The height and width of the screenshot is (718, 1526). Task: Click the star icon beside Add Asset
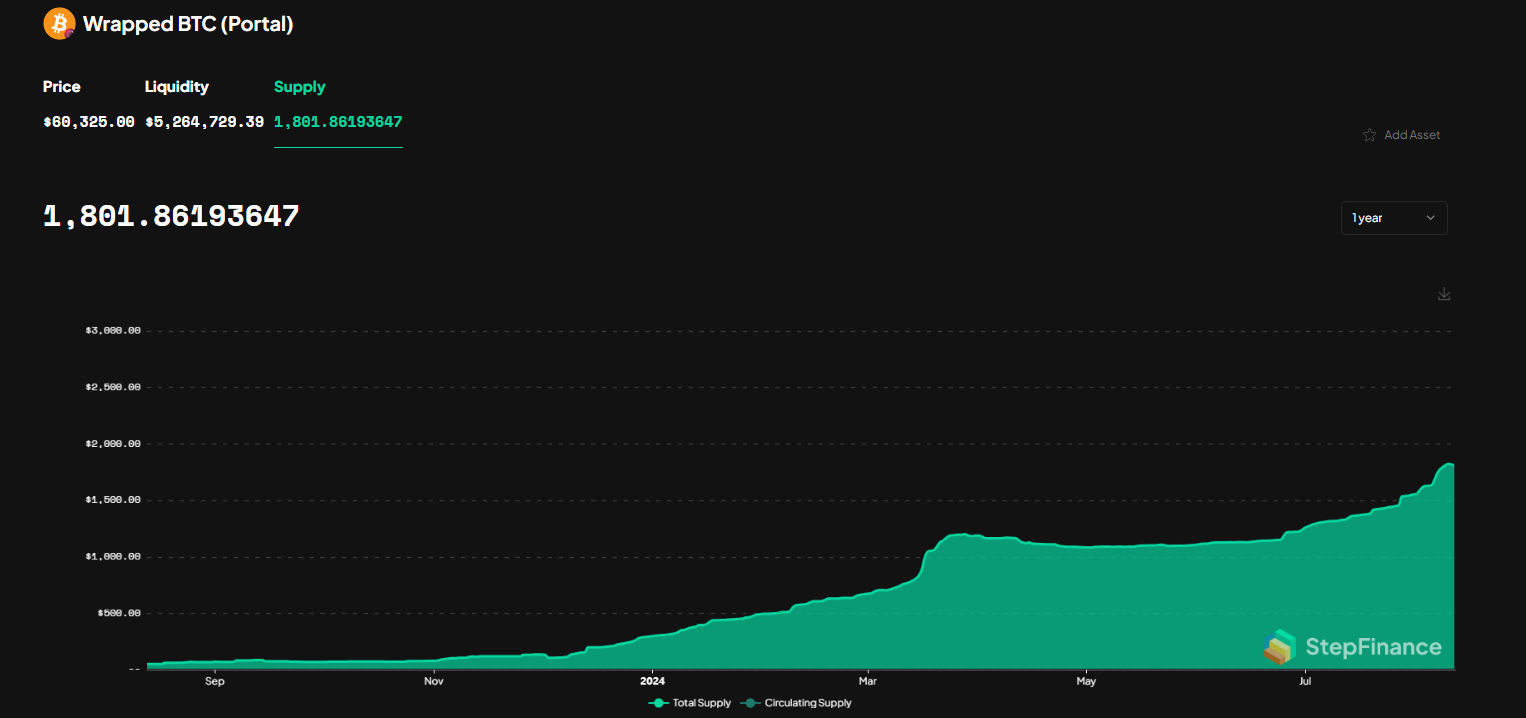[1369, 135]
